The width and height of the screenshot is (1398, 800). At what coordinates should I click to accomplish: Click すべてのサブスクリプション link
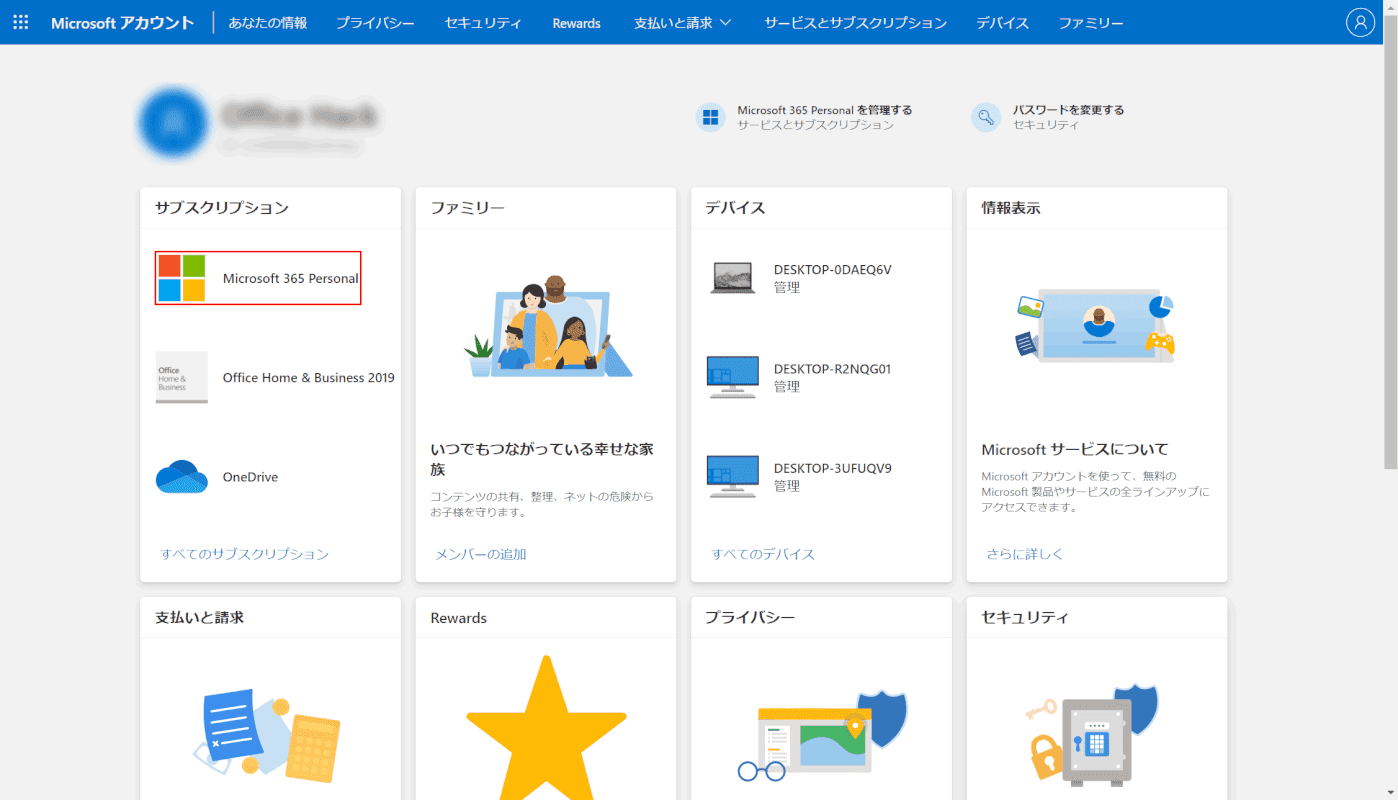click(x=245, y=554)
